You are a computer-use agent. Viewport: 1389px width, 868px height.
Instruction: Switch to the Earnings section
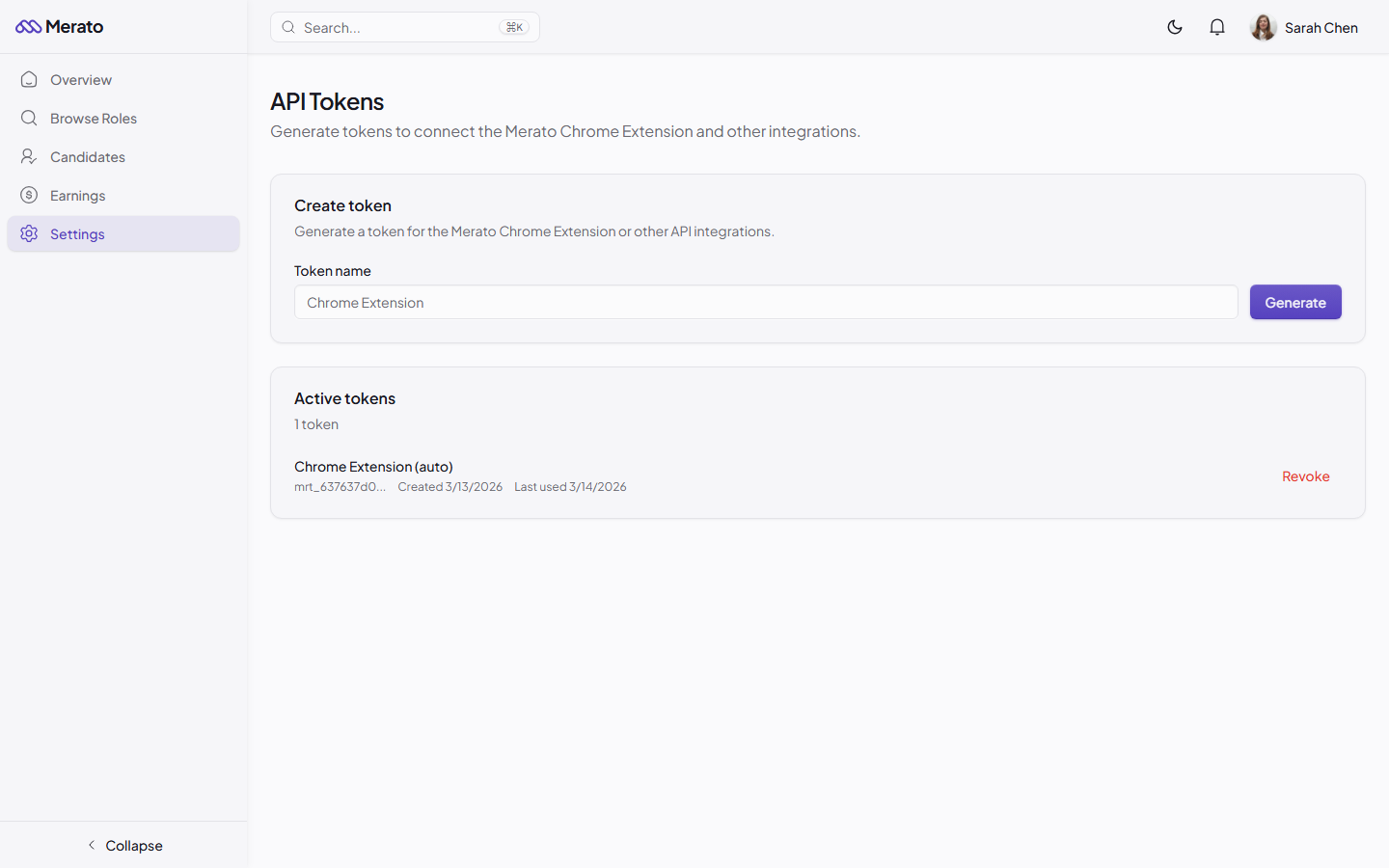coord(78,195)
